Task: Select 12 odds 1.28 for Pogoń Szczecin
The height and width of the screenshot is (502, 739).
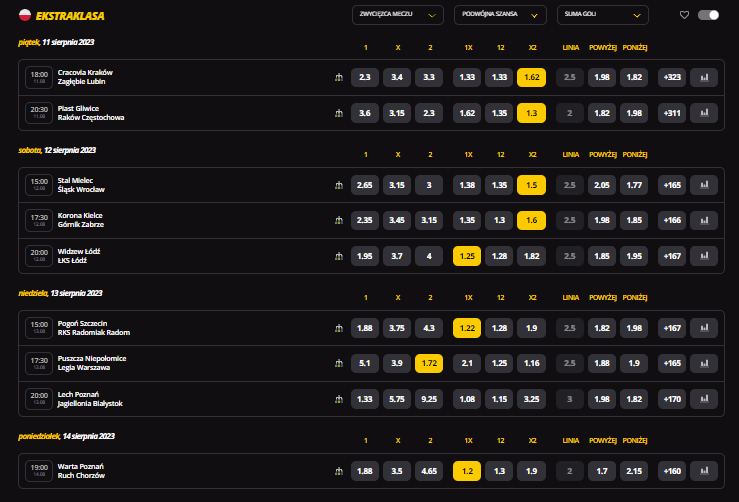Action: pos(499,328)
